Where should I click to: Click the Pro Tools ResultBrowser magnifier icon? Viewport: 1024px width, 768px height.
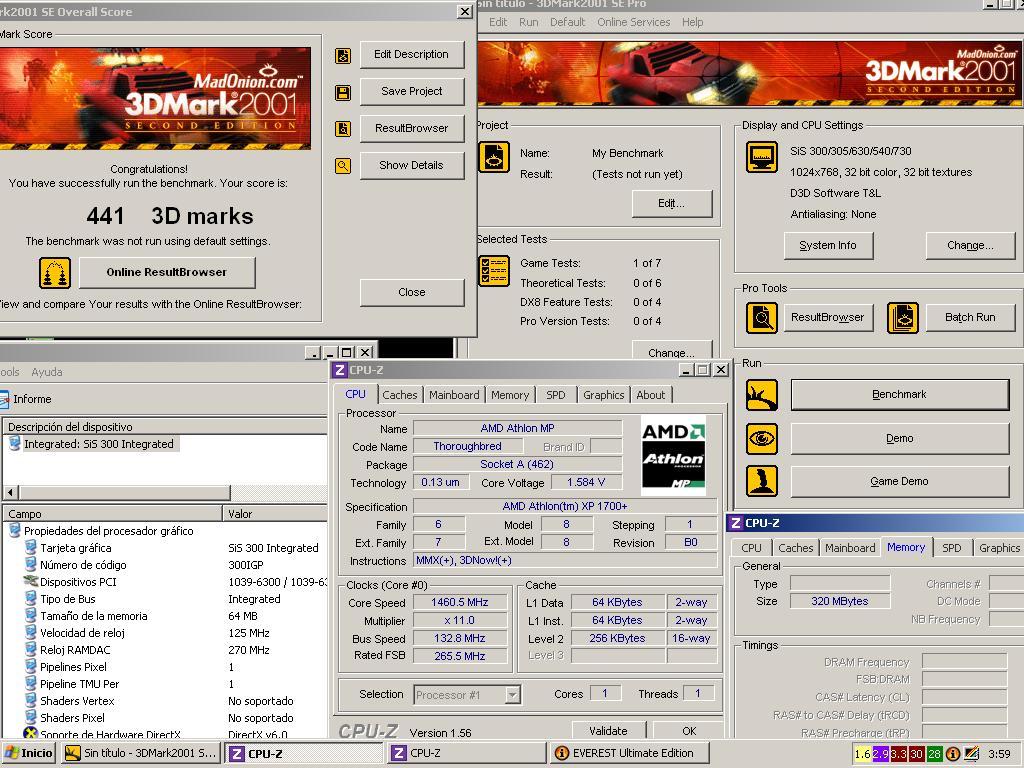[x=762, y=318]
